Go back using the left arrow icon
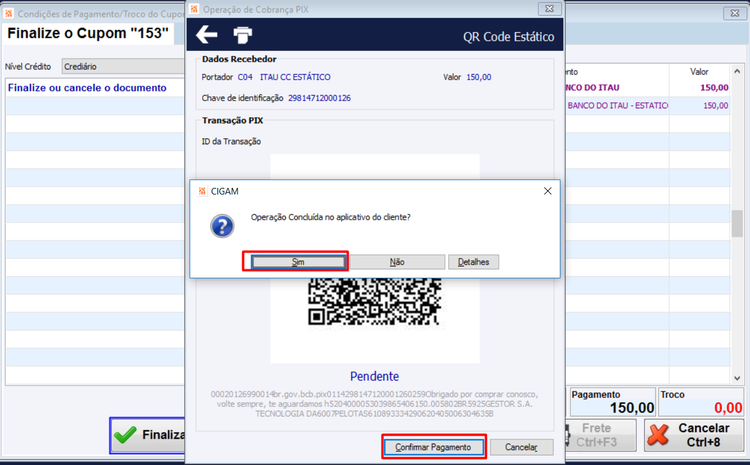 click(x=207, y=34)
